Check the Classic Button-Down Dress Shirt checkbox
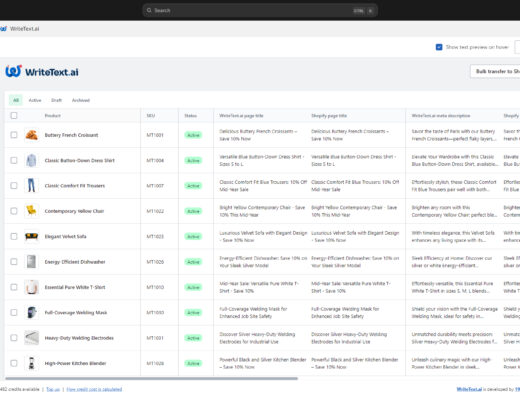 point(14,160)
